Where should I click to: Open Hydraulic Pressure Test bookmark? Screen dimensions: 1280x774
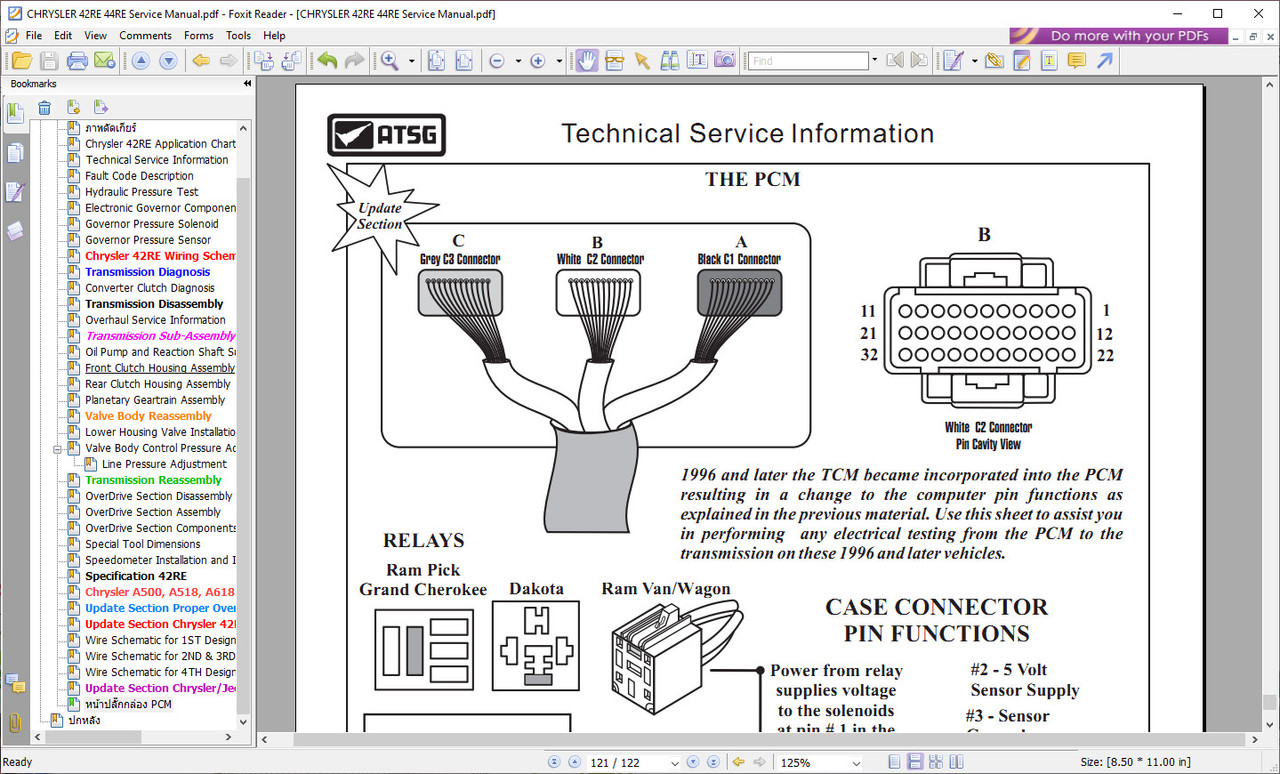(x=142, y=192)
